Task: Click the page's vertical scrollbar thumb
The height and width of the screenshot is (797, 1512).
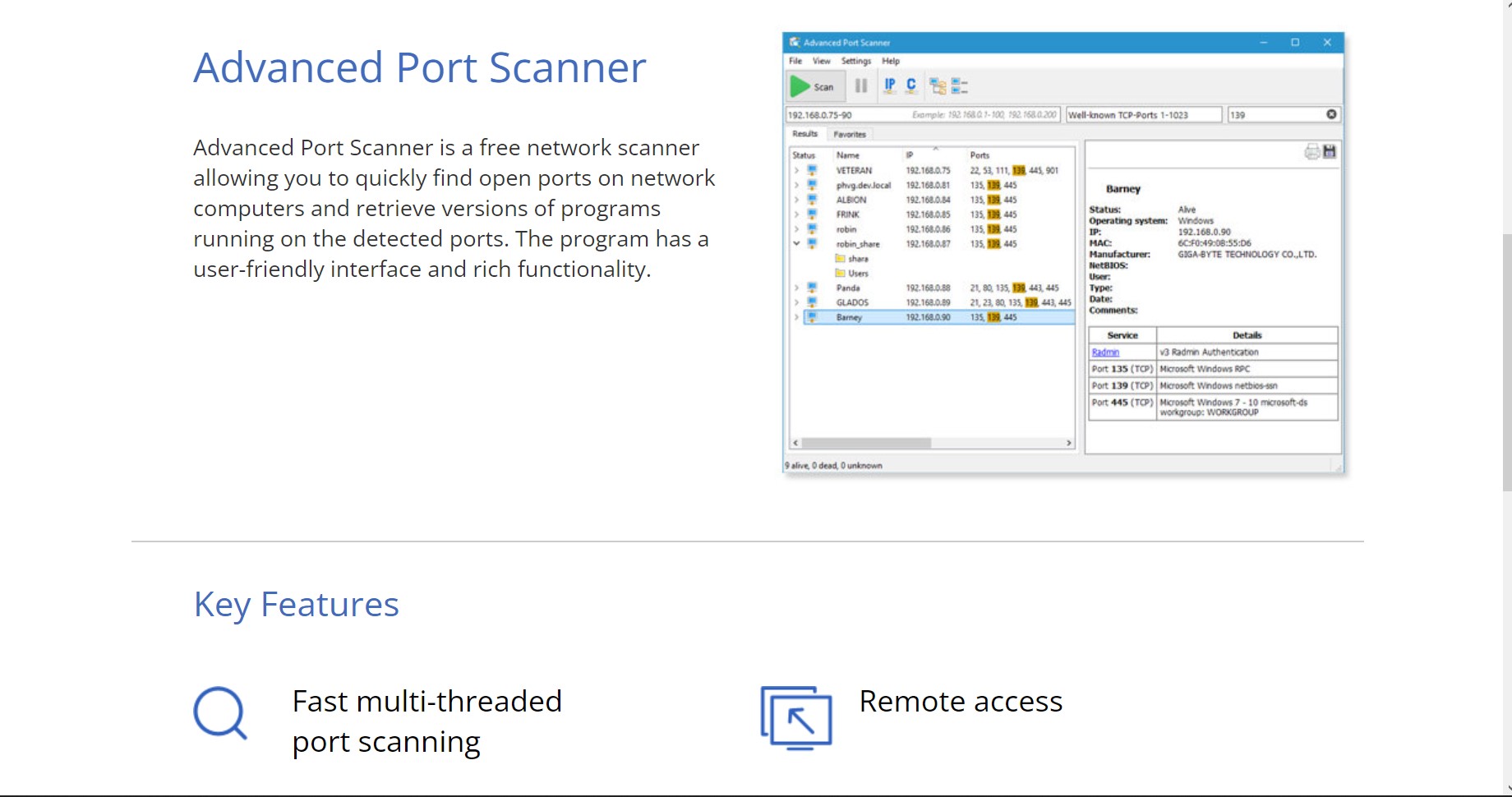Action: tap(1507, 362)
